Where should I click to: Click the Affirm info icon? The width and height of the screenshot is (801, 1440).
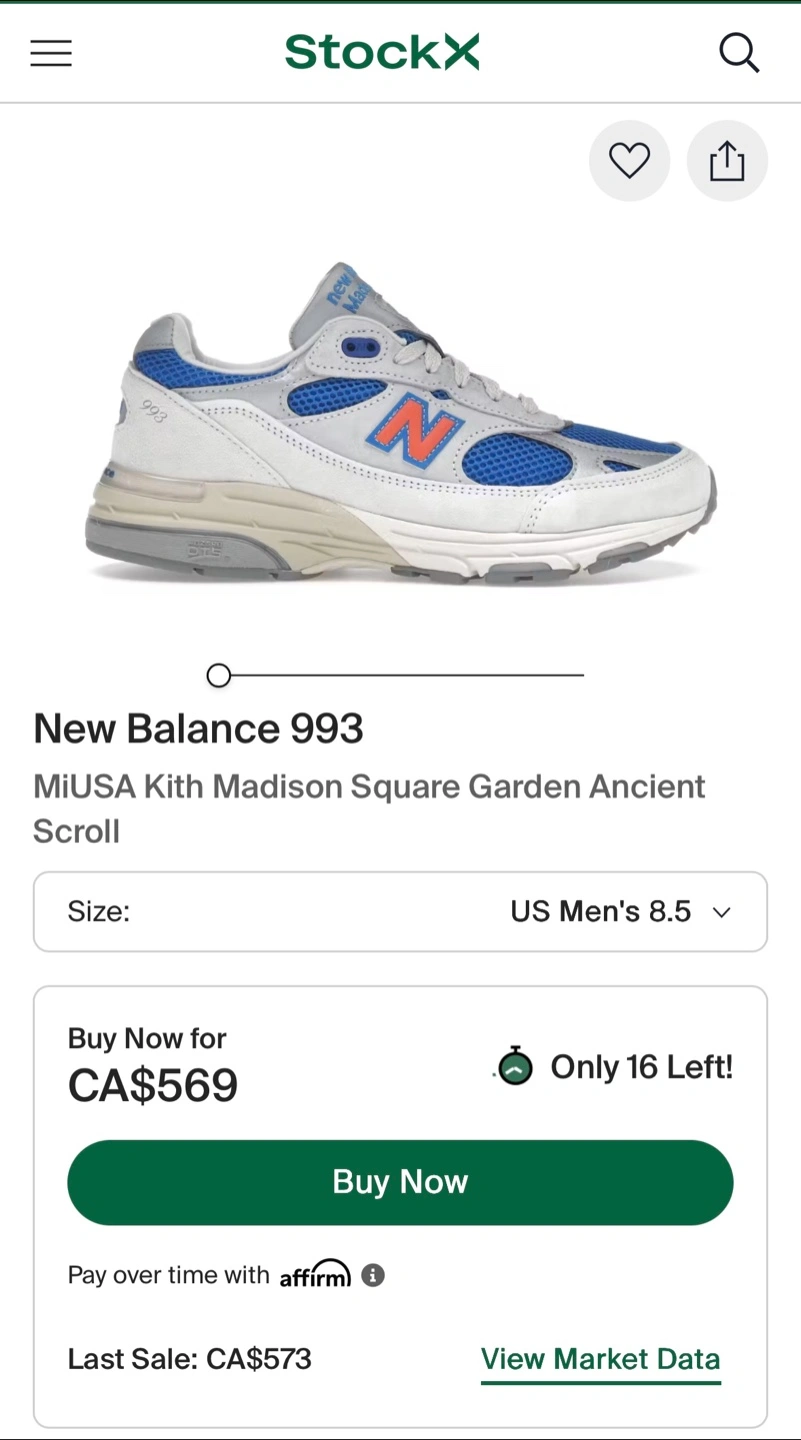pyautogui.click(x=373, y=1276)
